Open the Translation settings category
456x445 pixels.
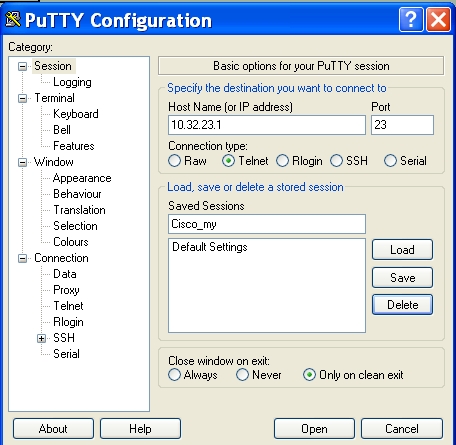(79, 210)
